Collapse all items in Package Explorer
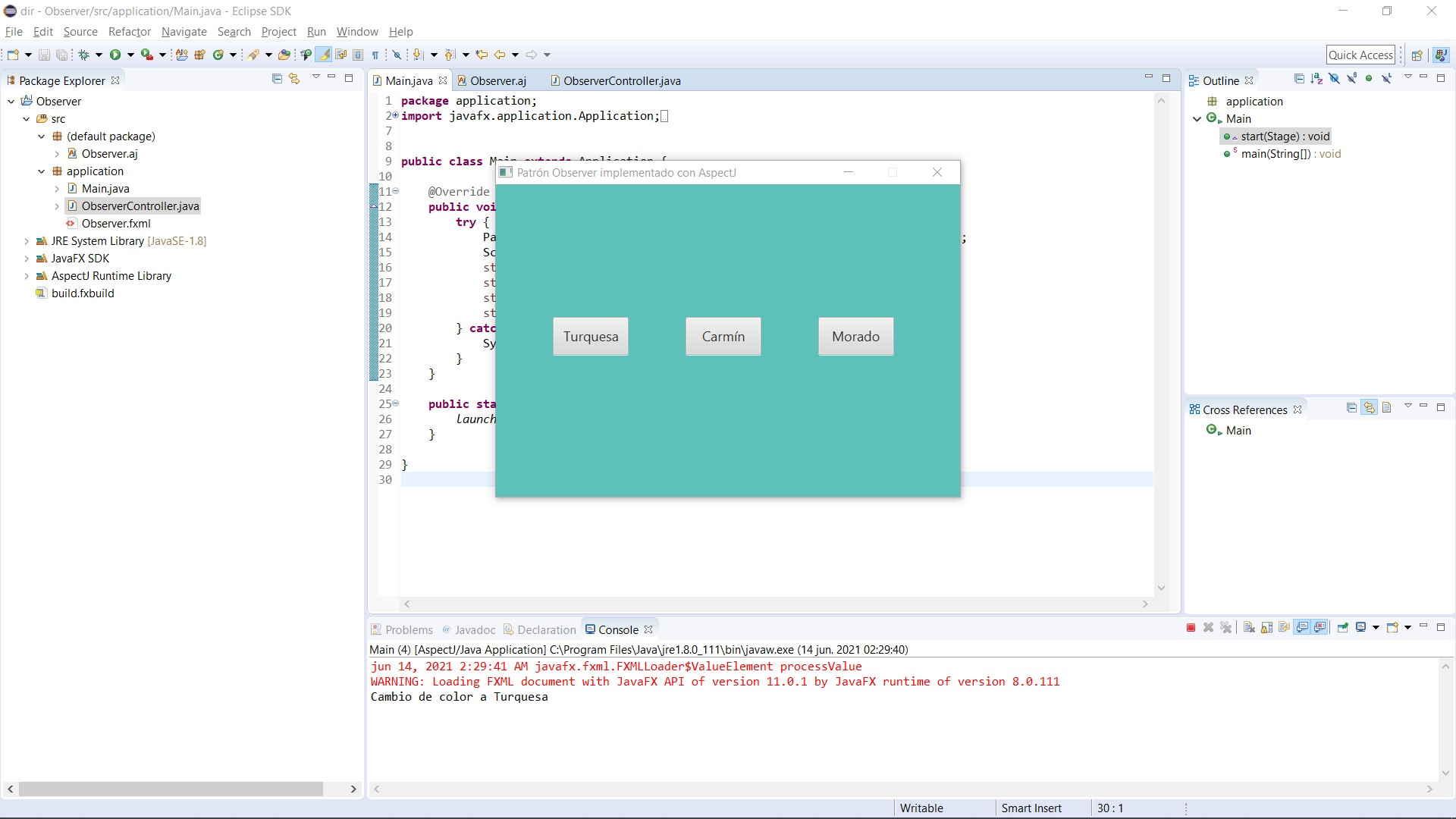 (x=277, y=79)
